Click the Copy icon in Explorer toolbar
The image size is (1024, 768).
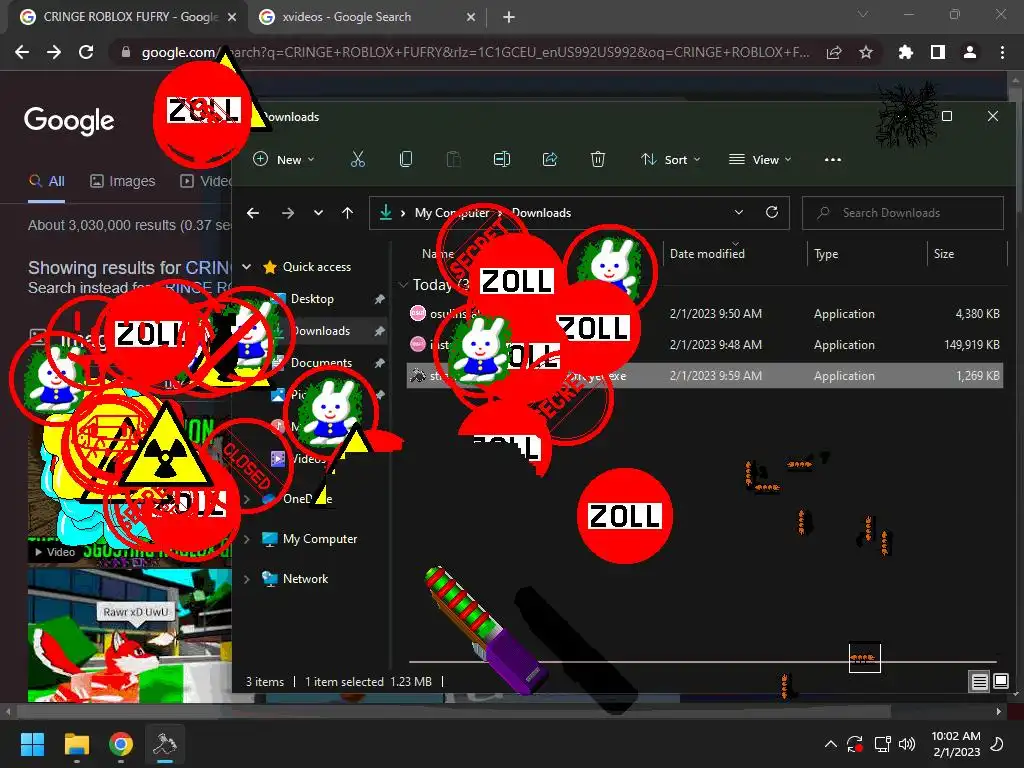click(x=406, y=159)
